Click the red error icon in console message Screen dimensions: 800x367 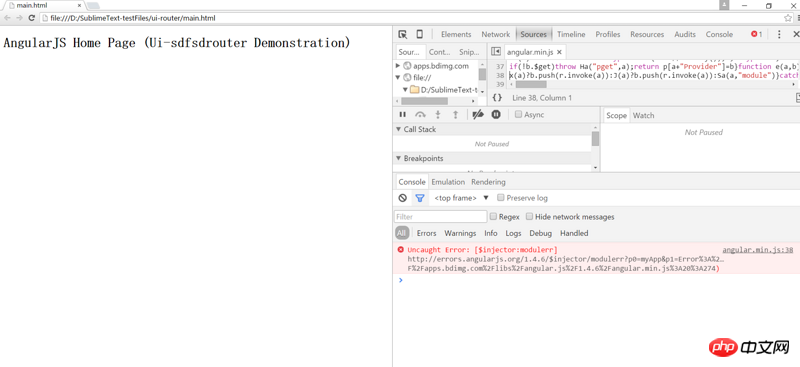click(x=401, y=250)
